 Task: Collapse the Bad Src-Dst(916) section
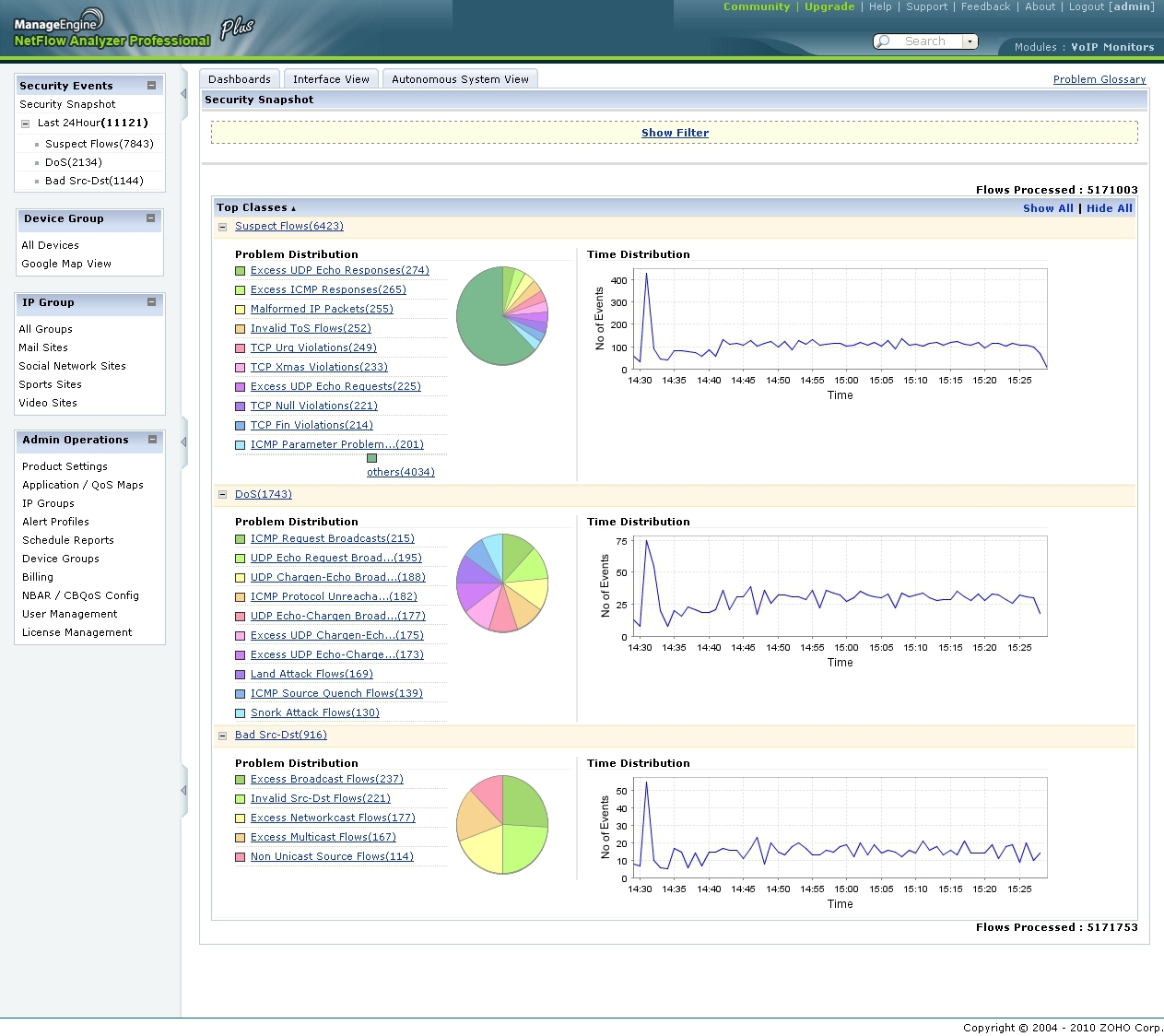pyautogui.click(x=222, y=736)
